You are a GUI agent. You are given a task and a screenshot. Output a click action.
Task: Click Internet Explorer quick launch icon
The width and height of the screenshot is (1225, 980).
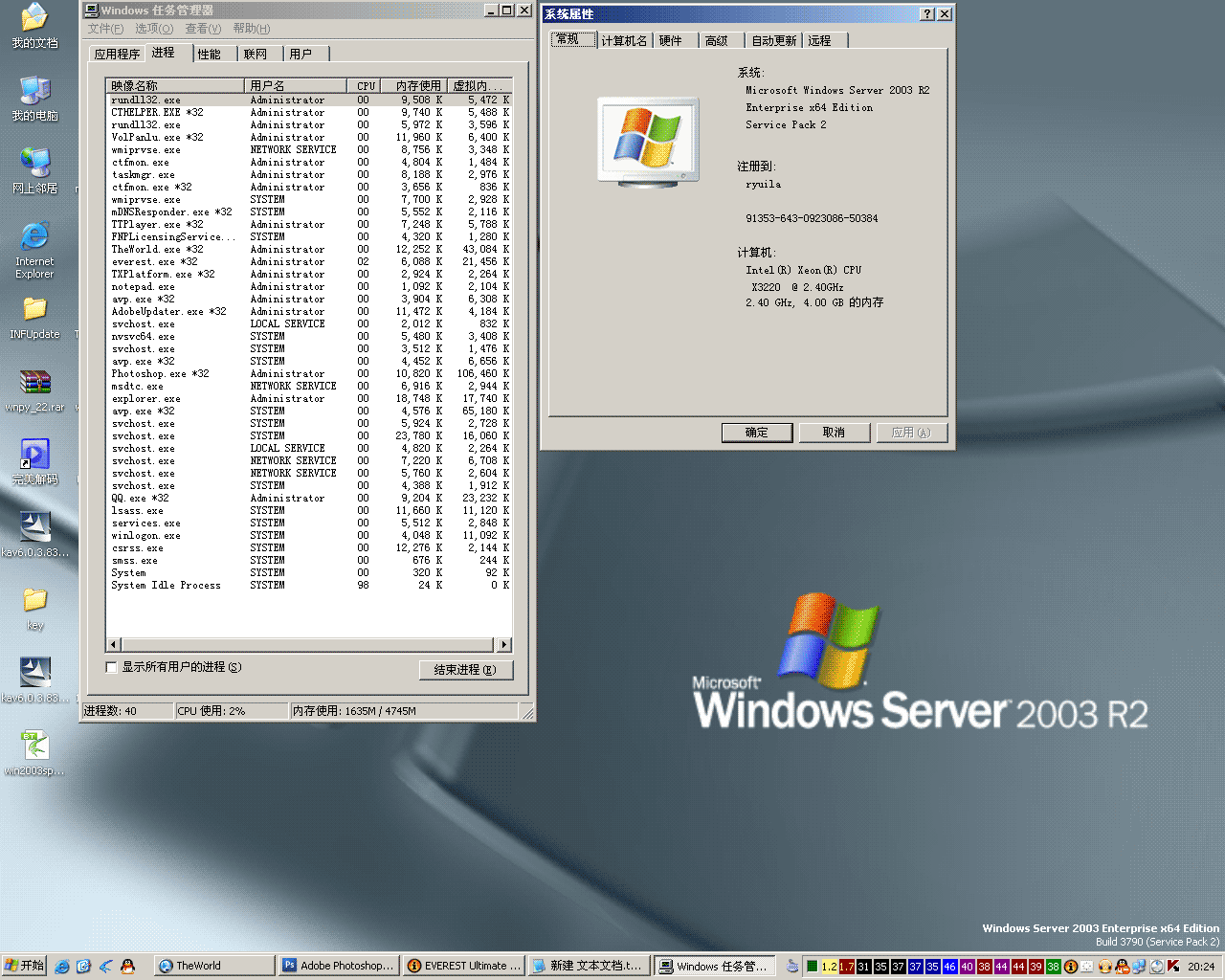tap(61, 967)
